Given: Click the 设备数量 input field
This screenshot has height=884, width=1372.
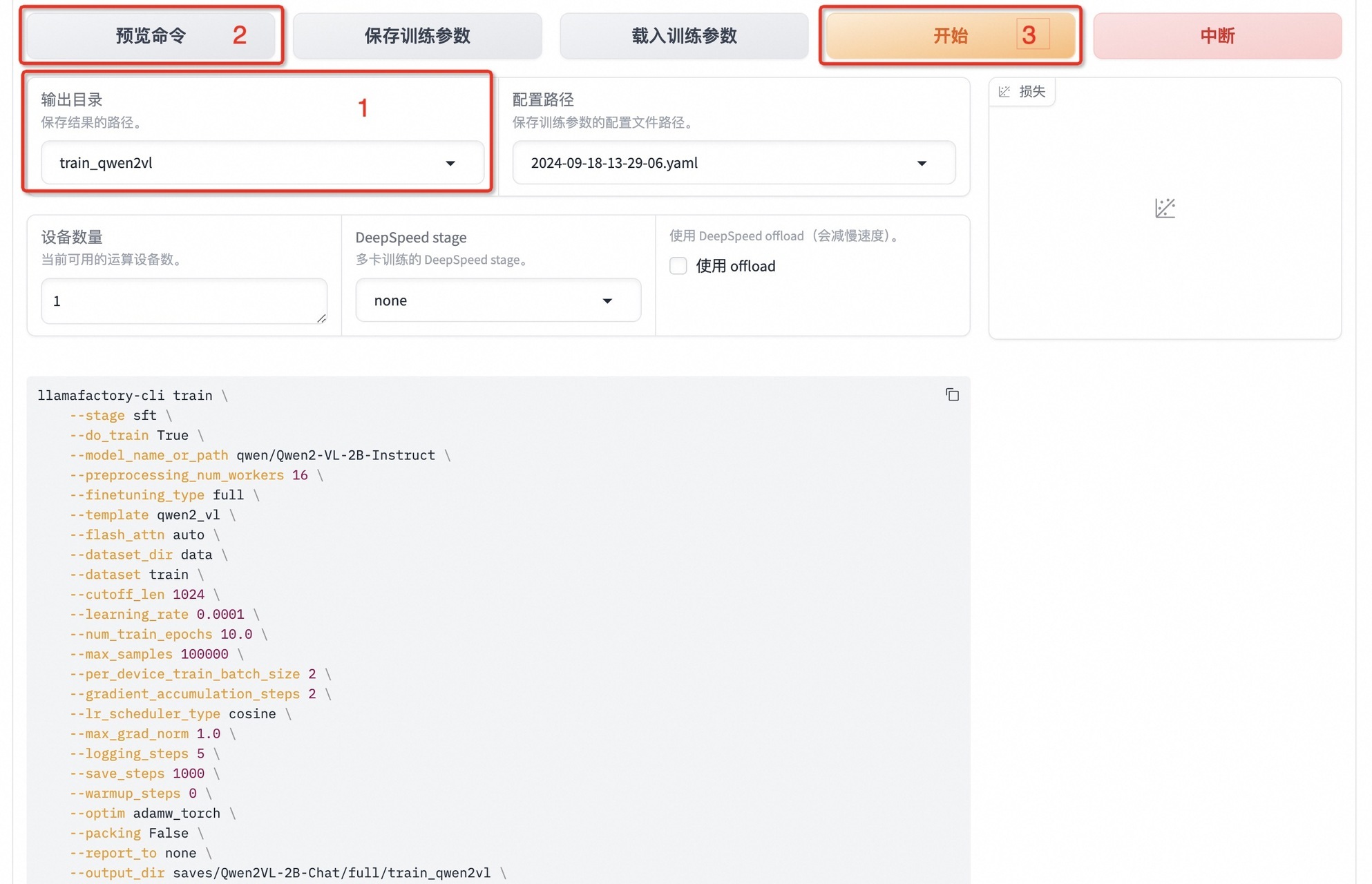Looking at the screenshot, I should click(183, 301).
